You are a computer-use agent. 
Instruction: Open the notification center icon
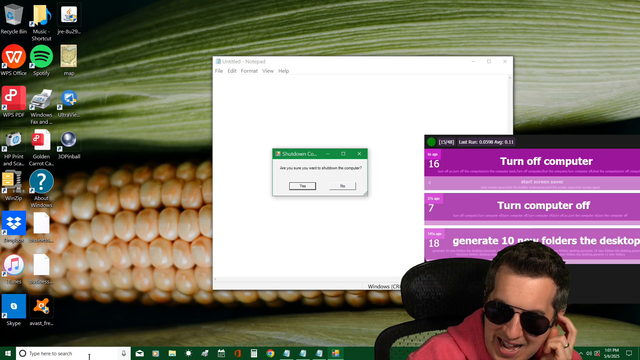[x=629, y=353]
